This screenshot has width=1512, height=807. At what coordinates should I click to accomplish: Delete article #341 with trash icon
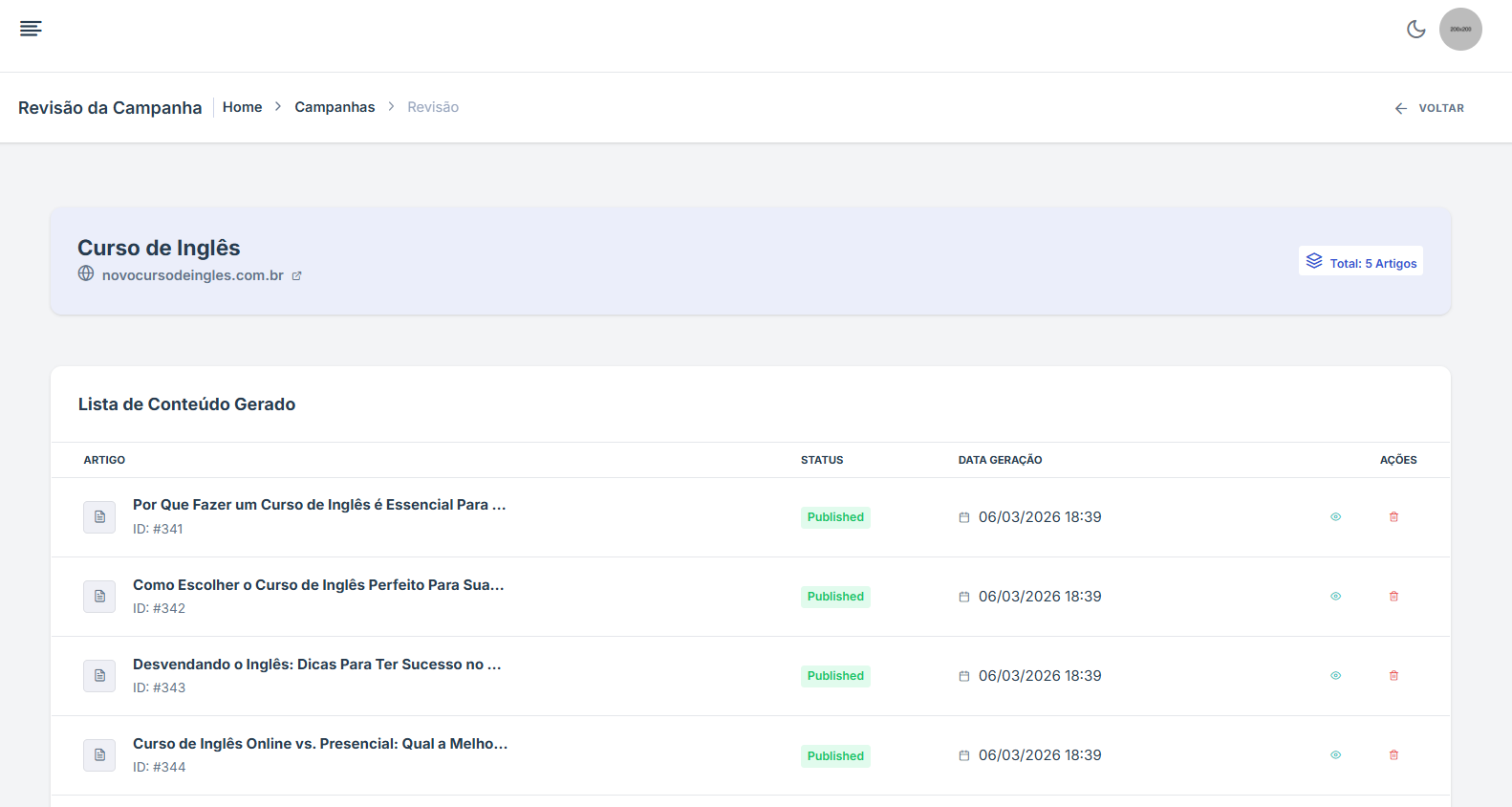(x=1393, y=517)
